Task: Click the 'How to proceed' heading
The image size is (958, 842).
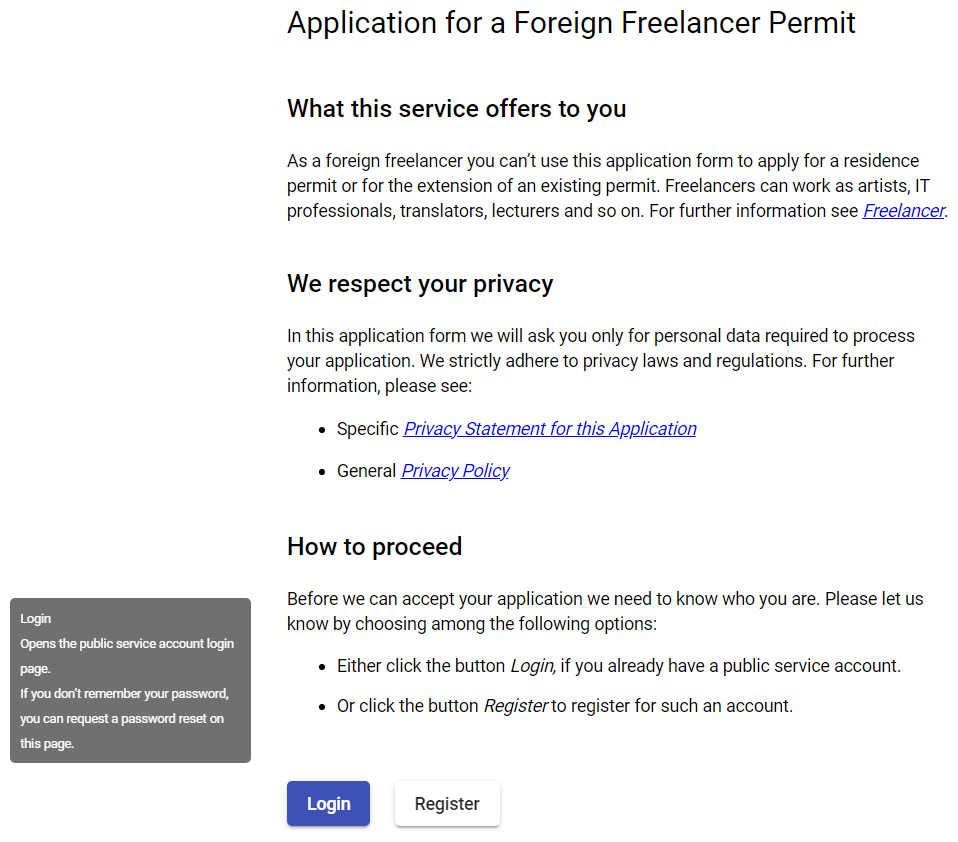Action: tap(375, 547)
